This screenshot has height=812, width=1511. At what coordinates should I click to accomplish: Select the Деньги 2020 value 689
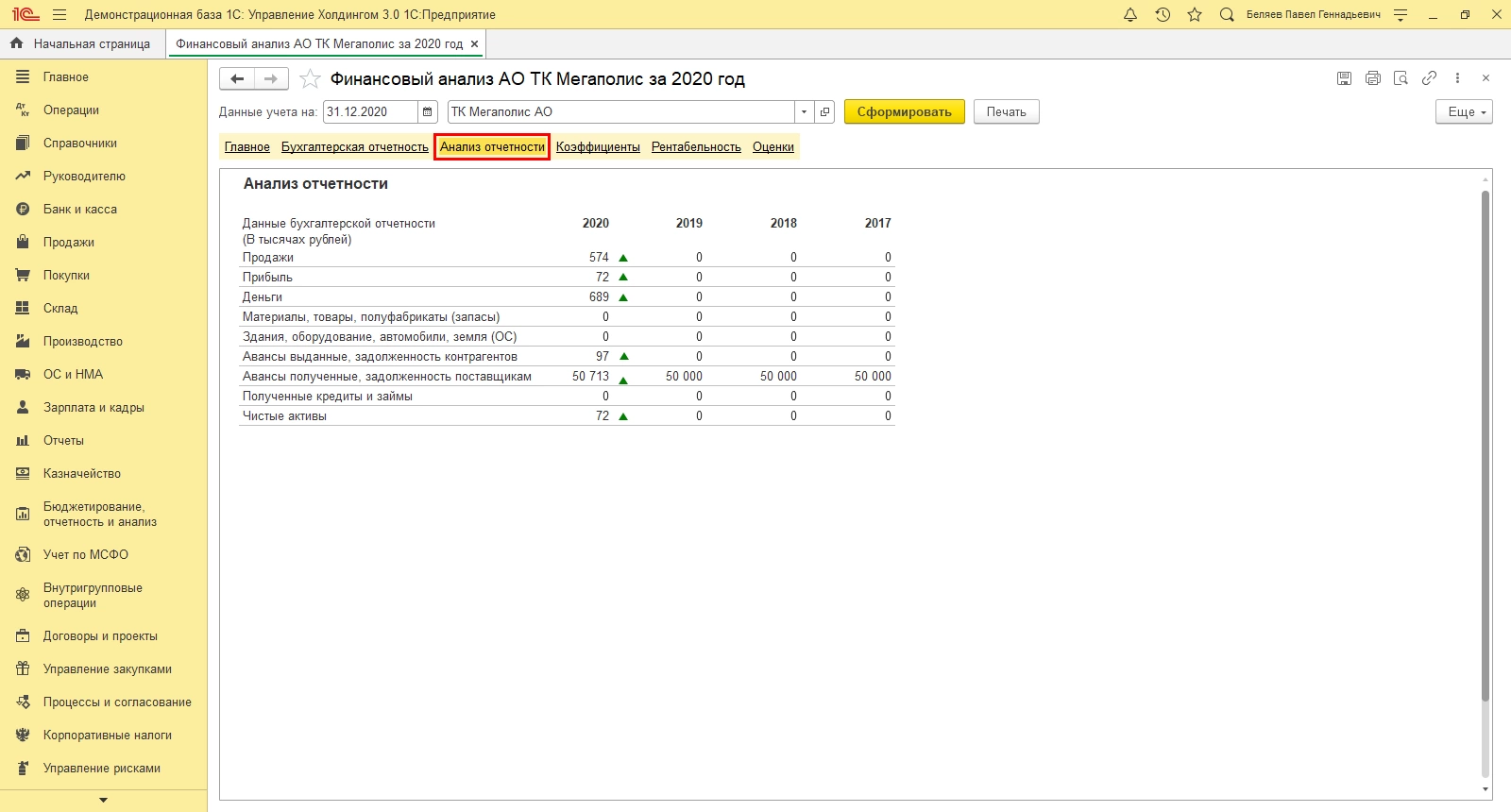click(x=599, y=297)
